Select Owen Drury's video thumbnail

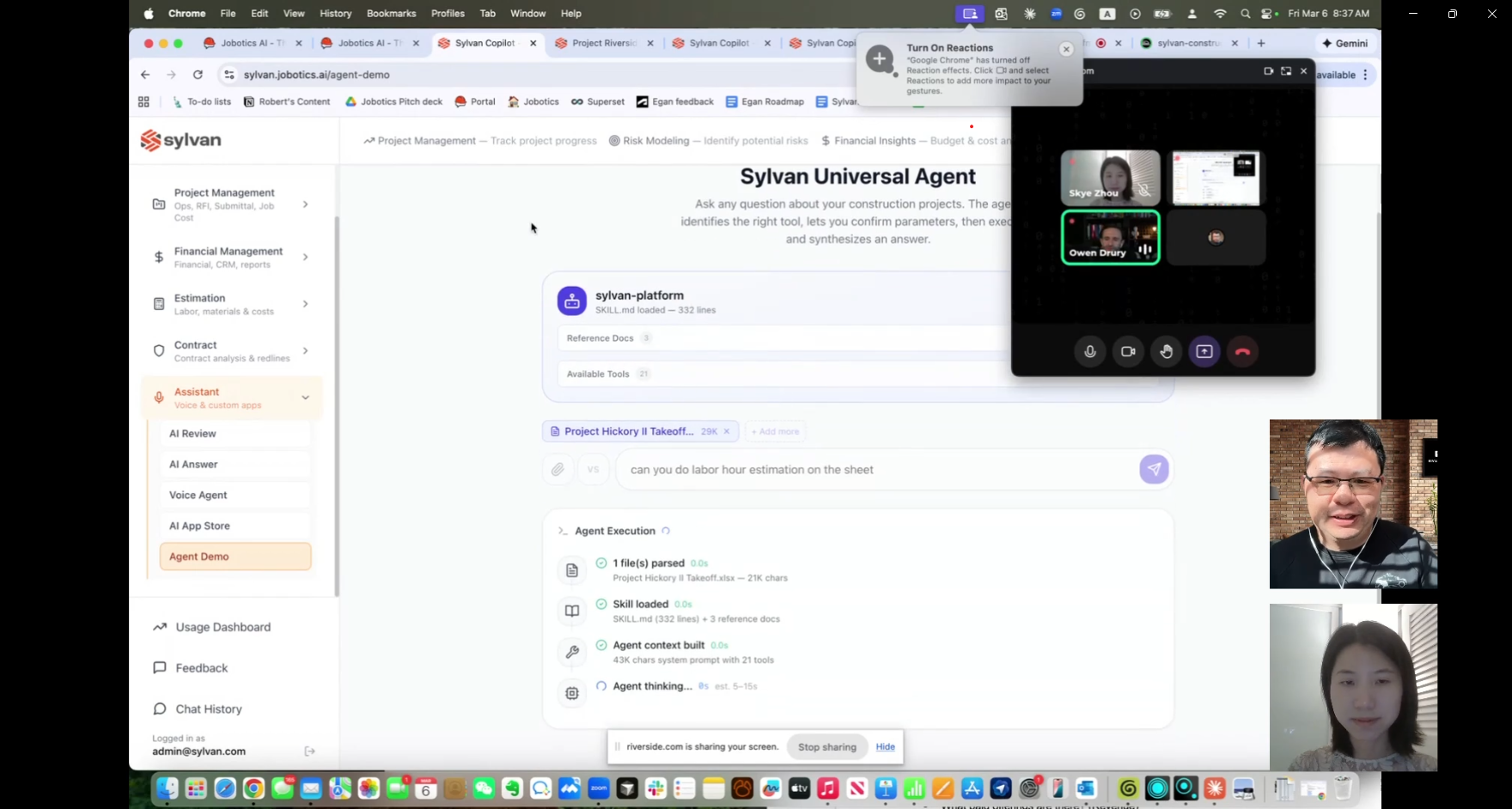pyautogui.click(x=1111, y=237)
